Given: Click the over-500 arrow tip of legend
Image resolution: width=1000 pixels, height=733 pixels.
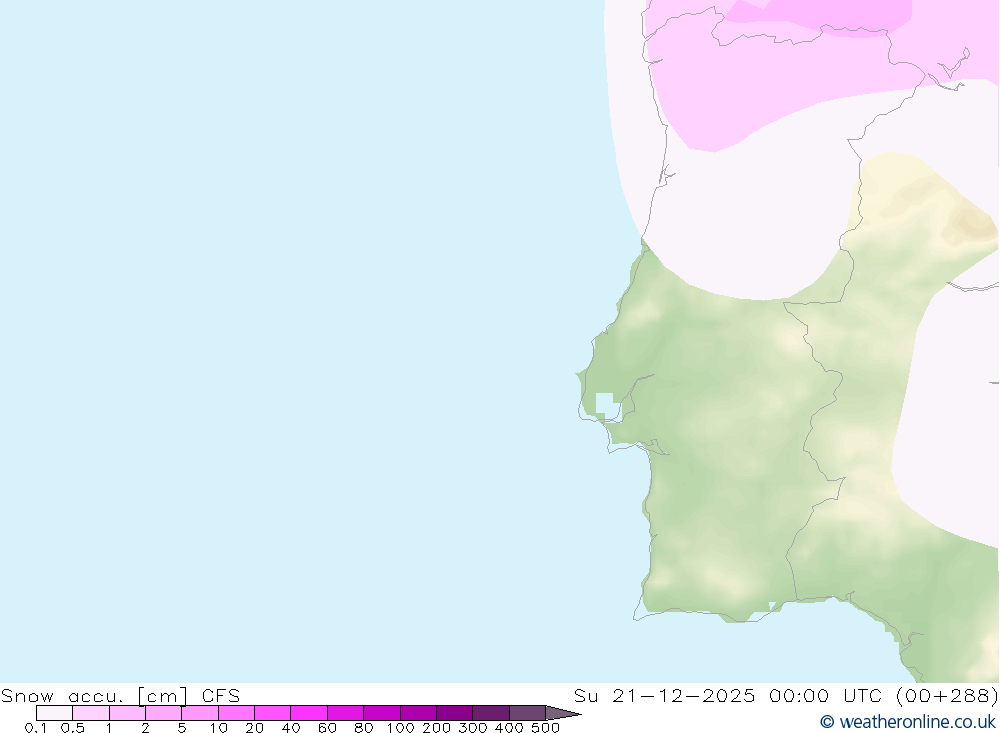Looking at the screenshot, I should [x=563, y=713].
